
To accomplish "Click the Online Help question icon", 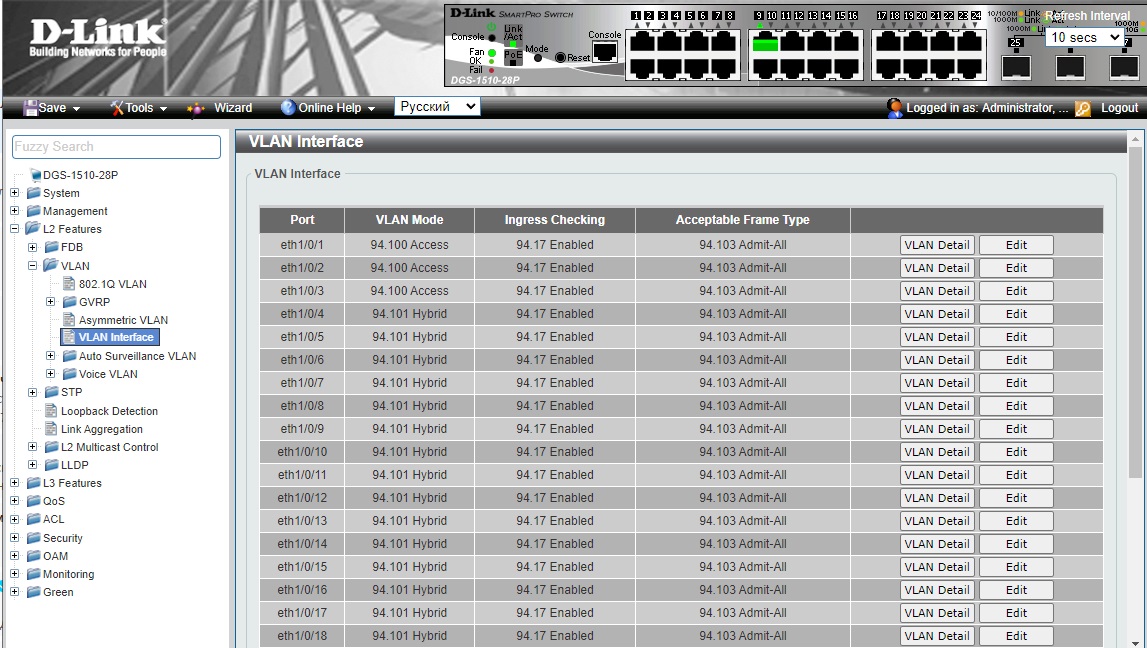I will [288, 108].
